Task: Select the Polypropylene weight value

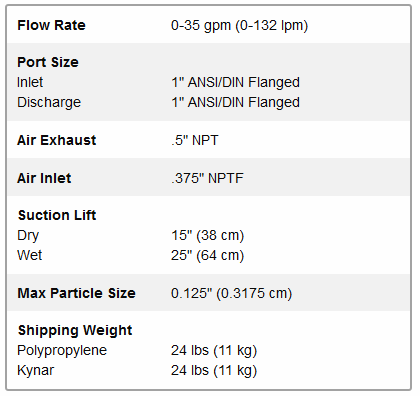Action: click(214, 351)
